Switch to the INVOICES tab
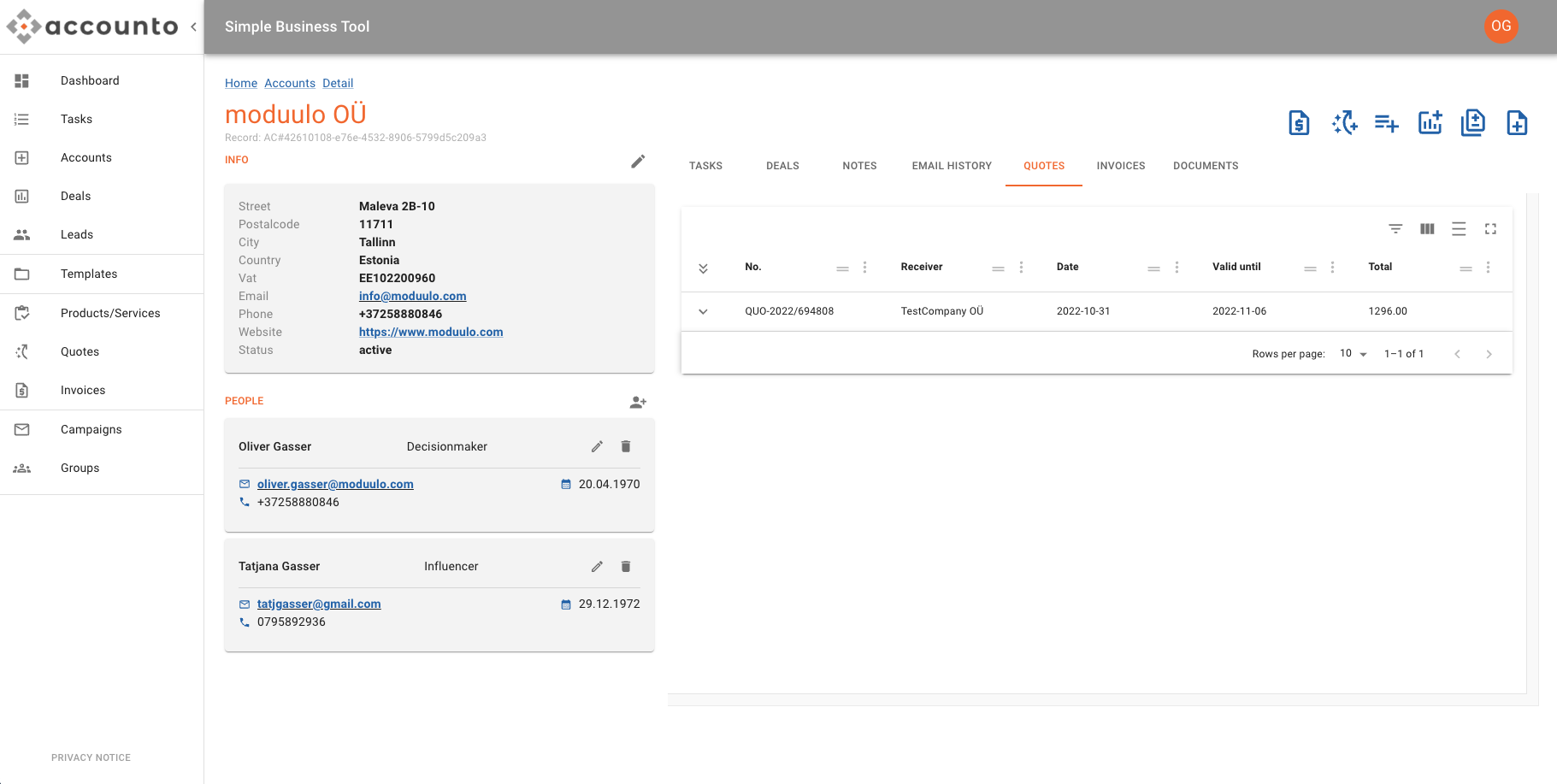 click(x=1121, y=166)
